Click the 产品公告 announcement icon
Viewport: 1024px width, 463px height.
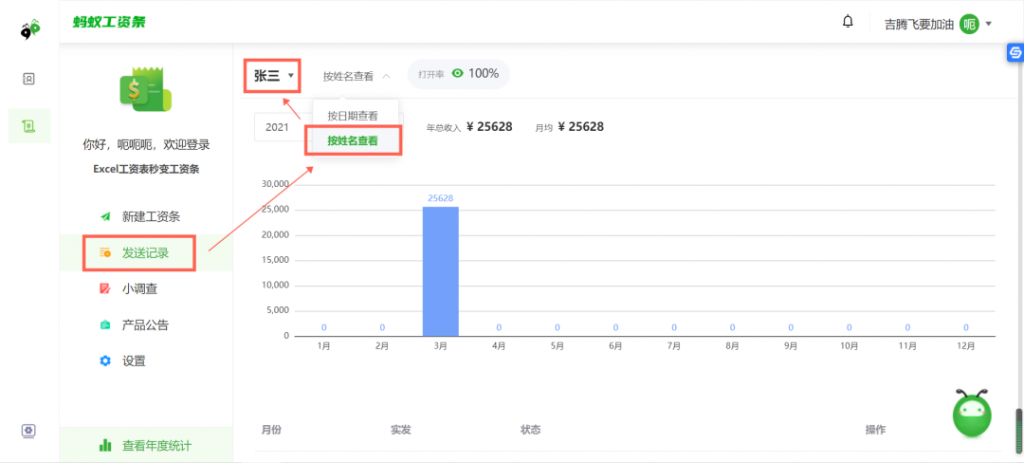pos(105,325)
